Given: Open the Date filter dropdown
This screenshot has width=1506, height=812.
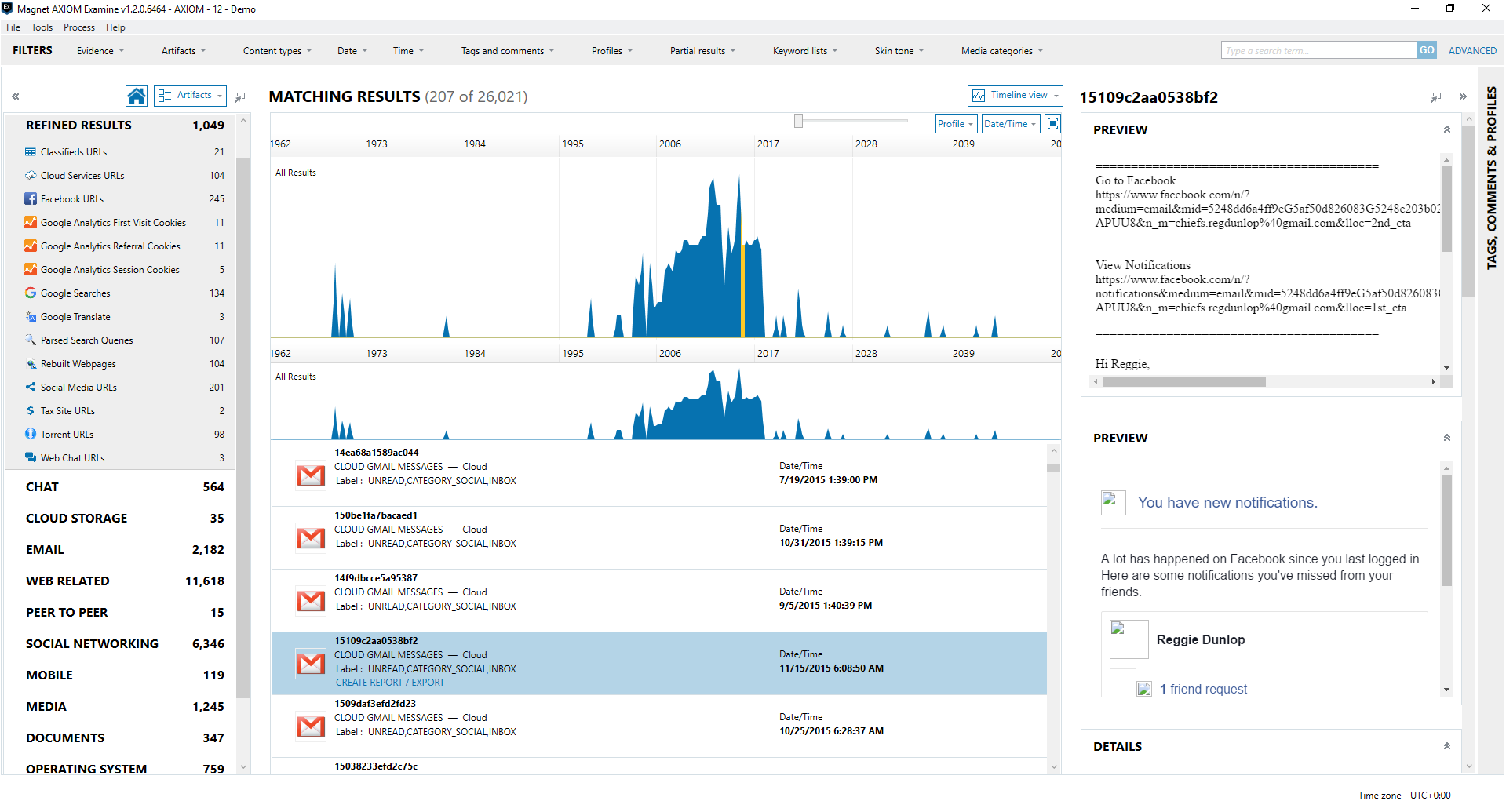Looking at the screenshot, I should tap(352, 51).
